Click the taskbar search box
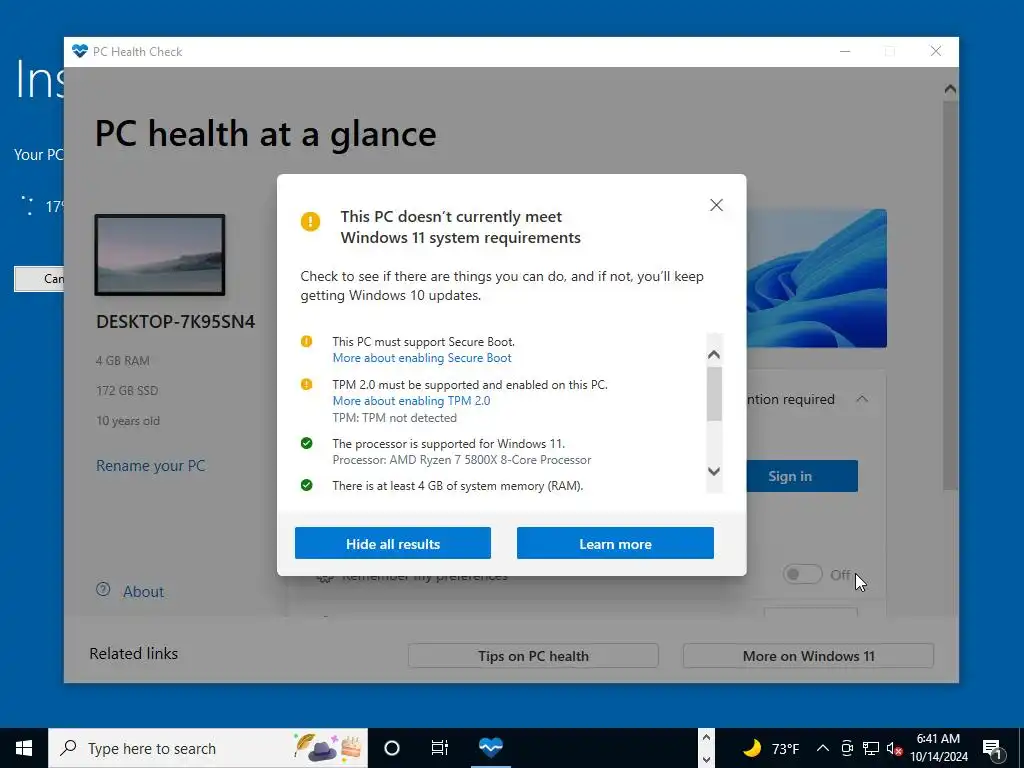This screenshot has height=768, width=1024. tap(208, 748)
